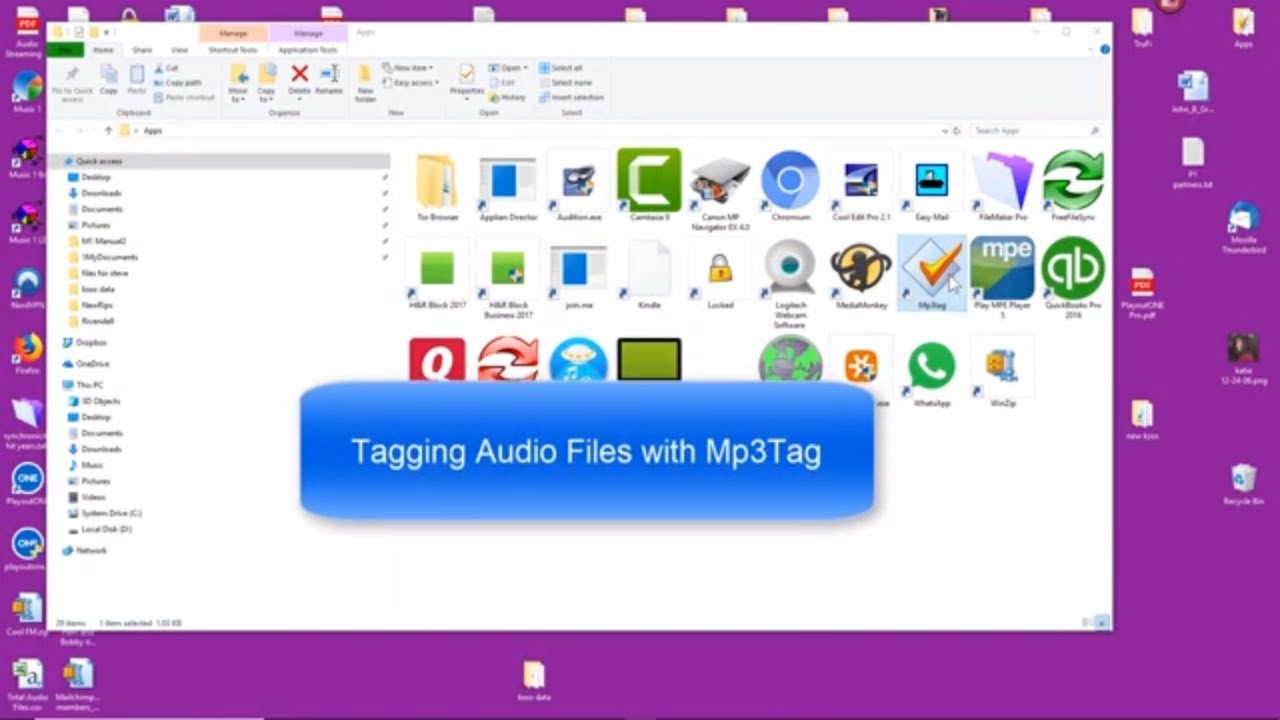The image size is (1280, 720).
Task: Select the Applian Director shortcut
Action: (x=508, y=185)
